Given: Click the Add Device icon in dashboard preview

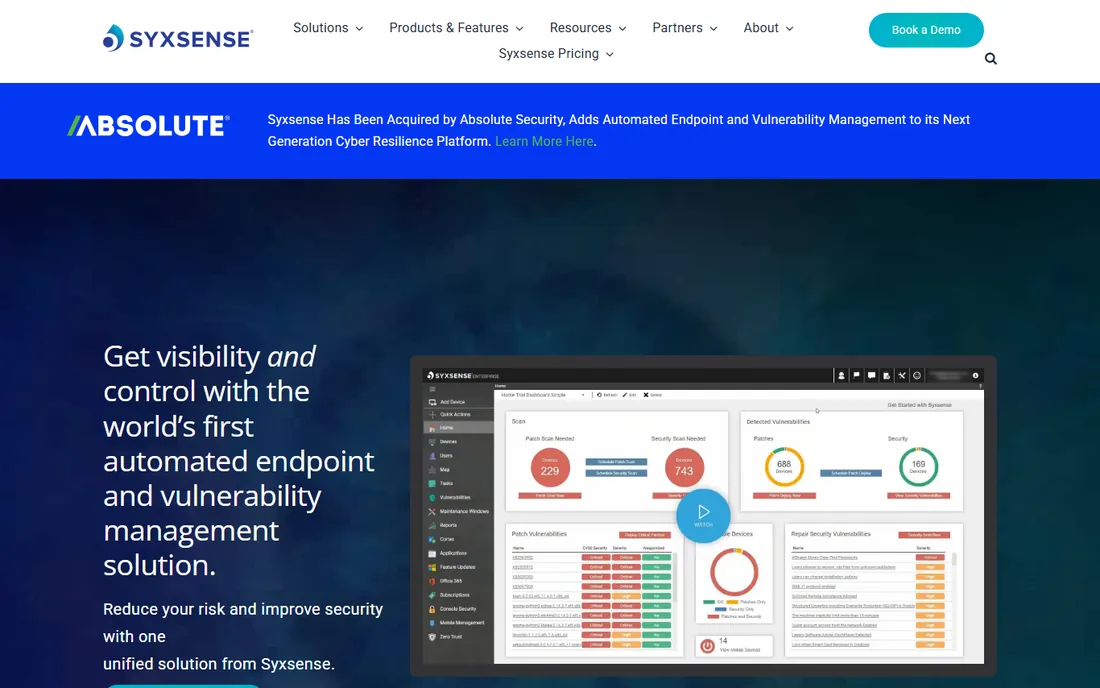Looking at the screenshot, I should coord(432,402).
